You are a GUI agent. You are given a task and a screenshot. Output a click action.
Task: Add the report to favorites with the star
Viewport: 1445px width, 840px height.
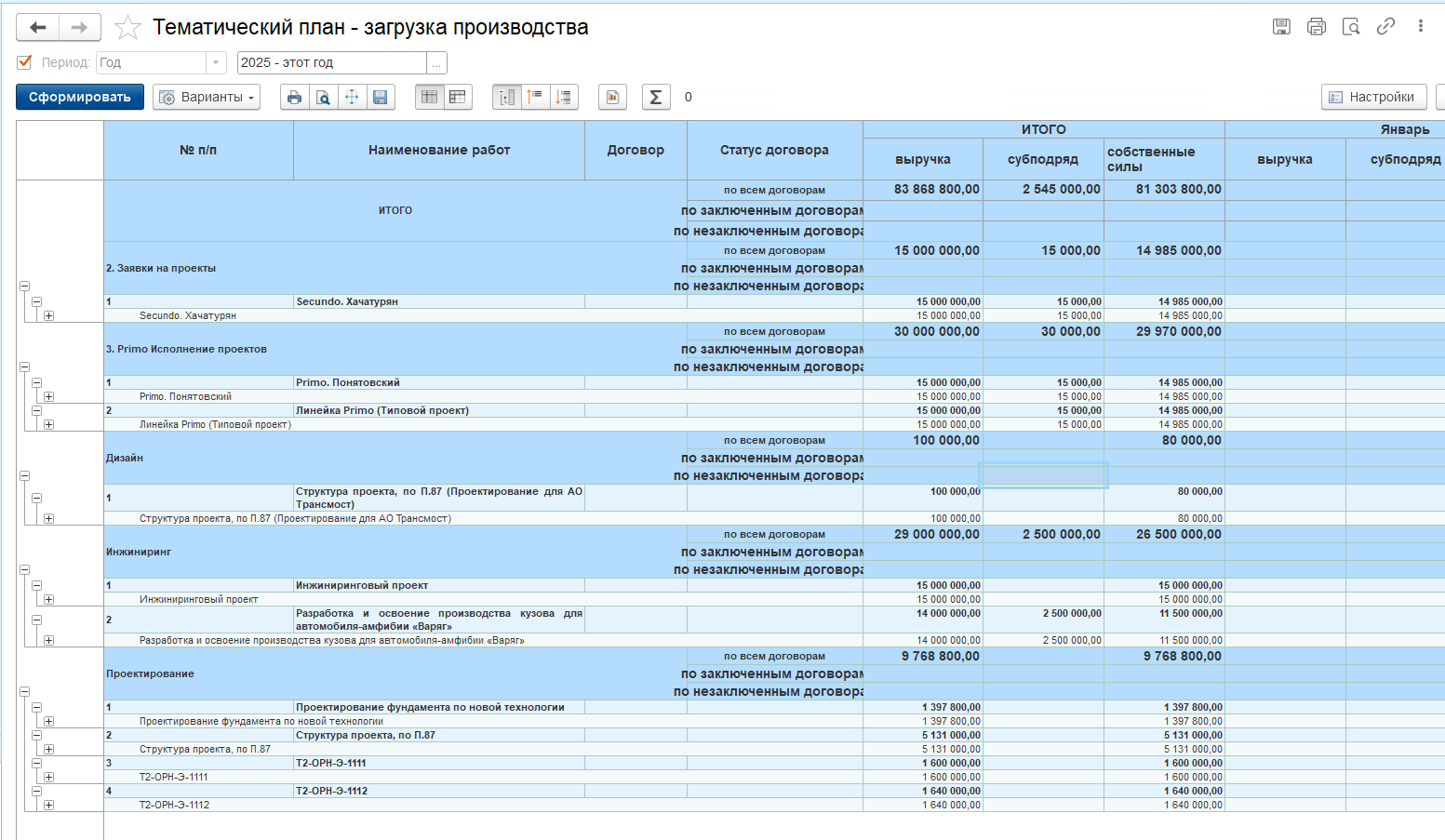point(127,28)
